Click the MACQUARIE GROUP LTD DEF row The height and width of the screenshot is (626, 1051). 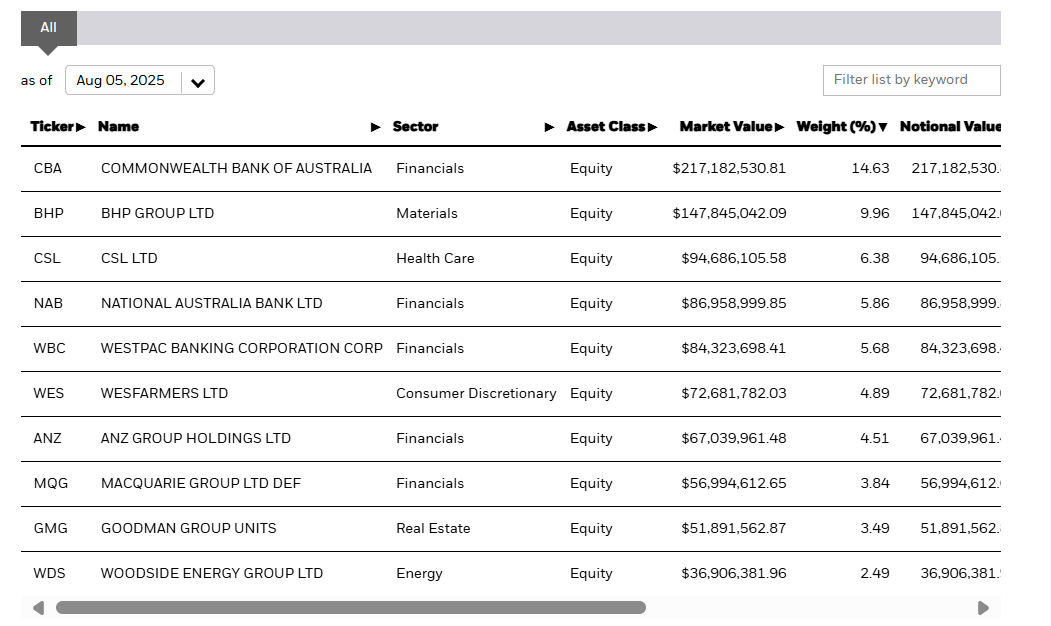[x=200, y=484]
